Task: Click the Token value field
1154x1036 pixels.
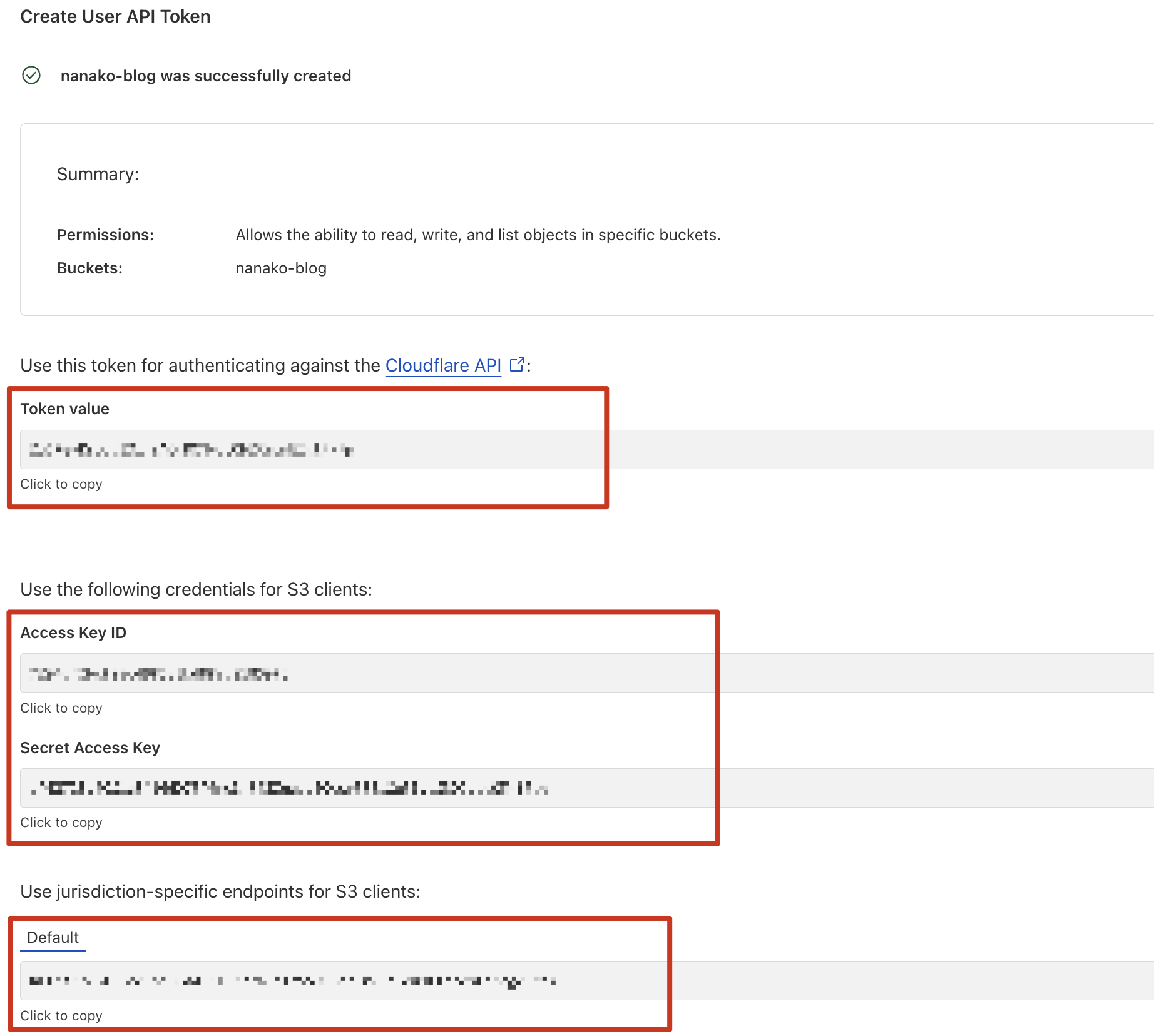Action: [x=313, y=449]
